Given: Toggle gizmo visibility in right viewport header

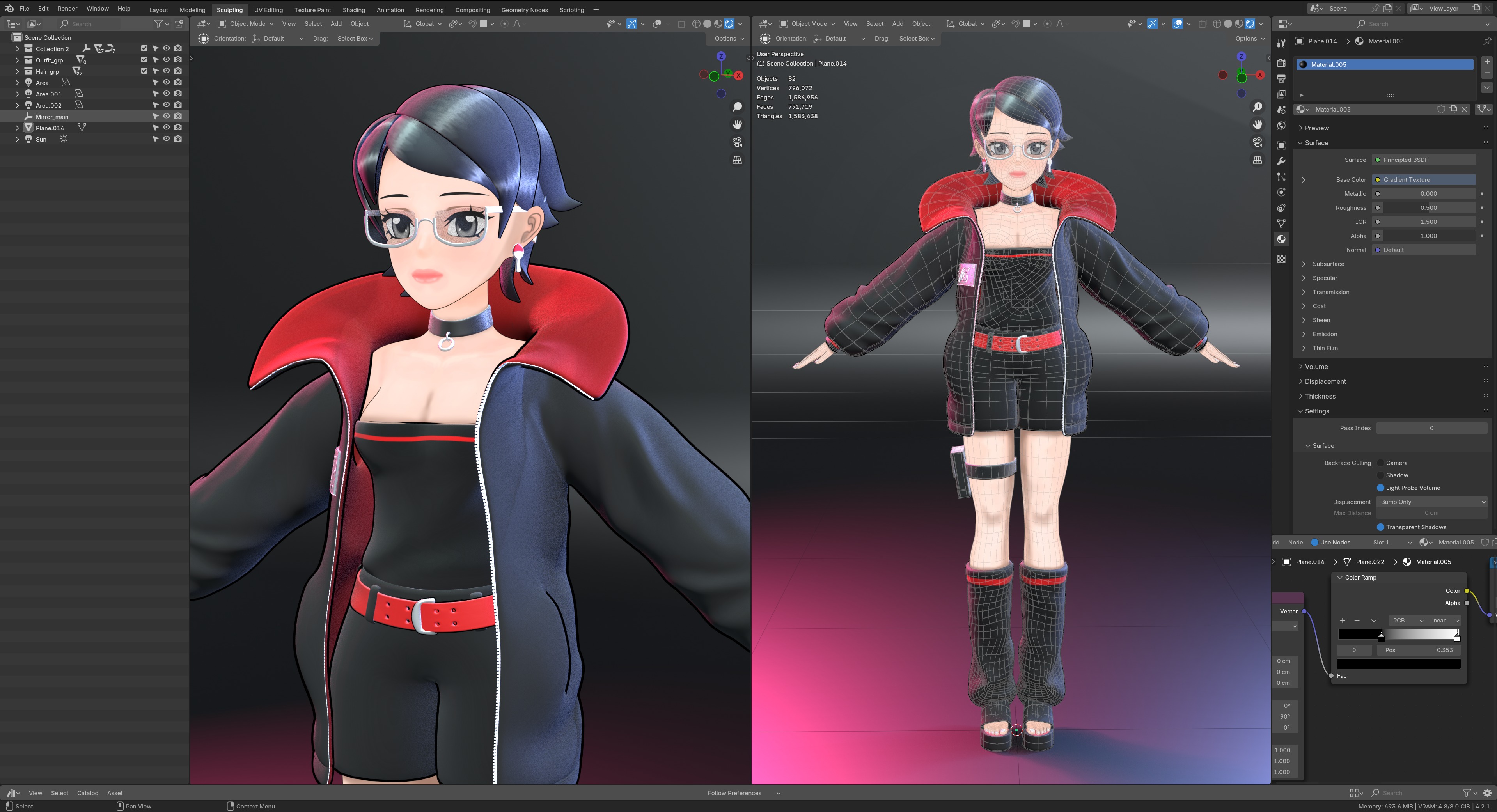Looking at the screenshot, I should (x=1152, y=24).
